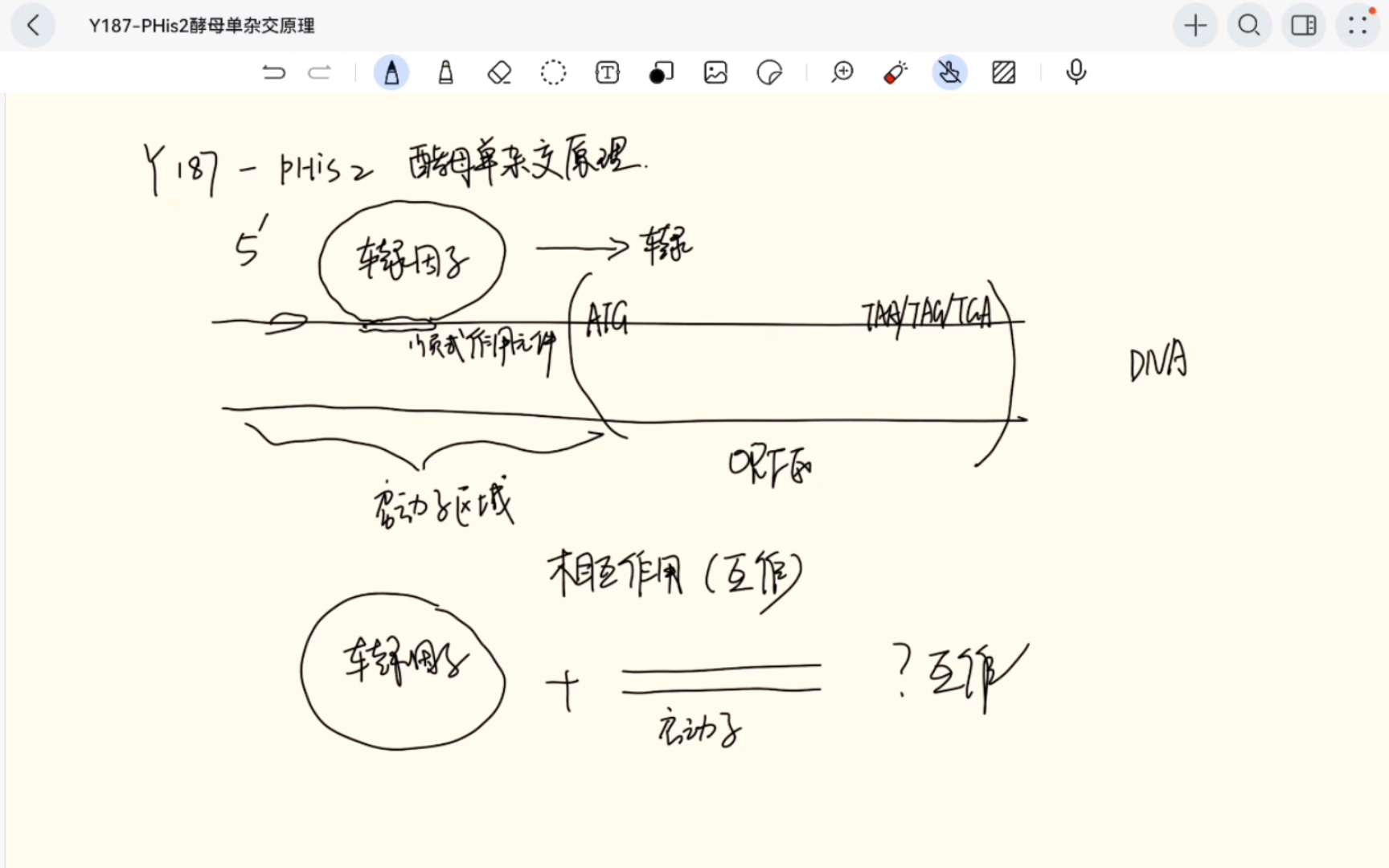Go back using the back arrow

tap(33, 25)
